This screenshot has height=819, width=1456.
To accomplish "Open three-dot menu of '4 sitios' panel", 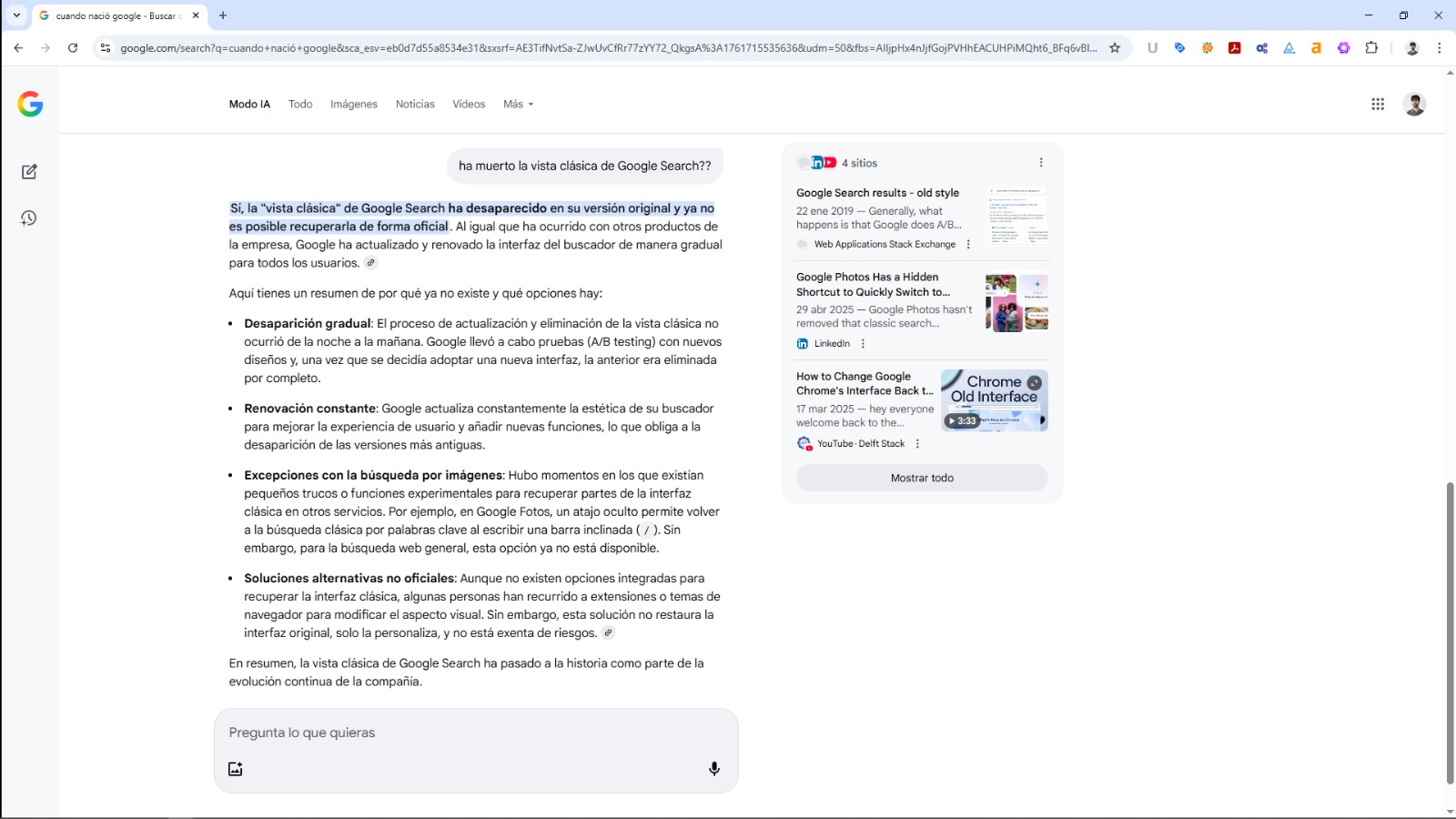I will [x=1041, y=163].
